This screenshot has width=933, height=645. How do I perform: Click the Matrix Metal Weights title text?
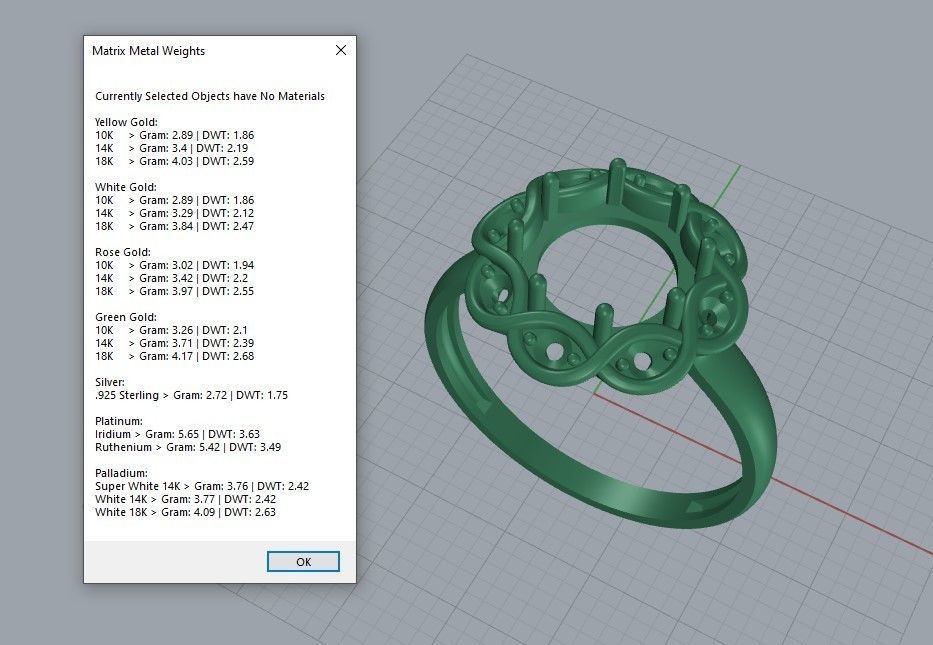click(148, 51)
